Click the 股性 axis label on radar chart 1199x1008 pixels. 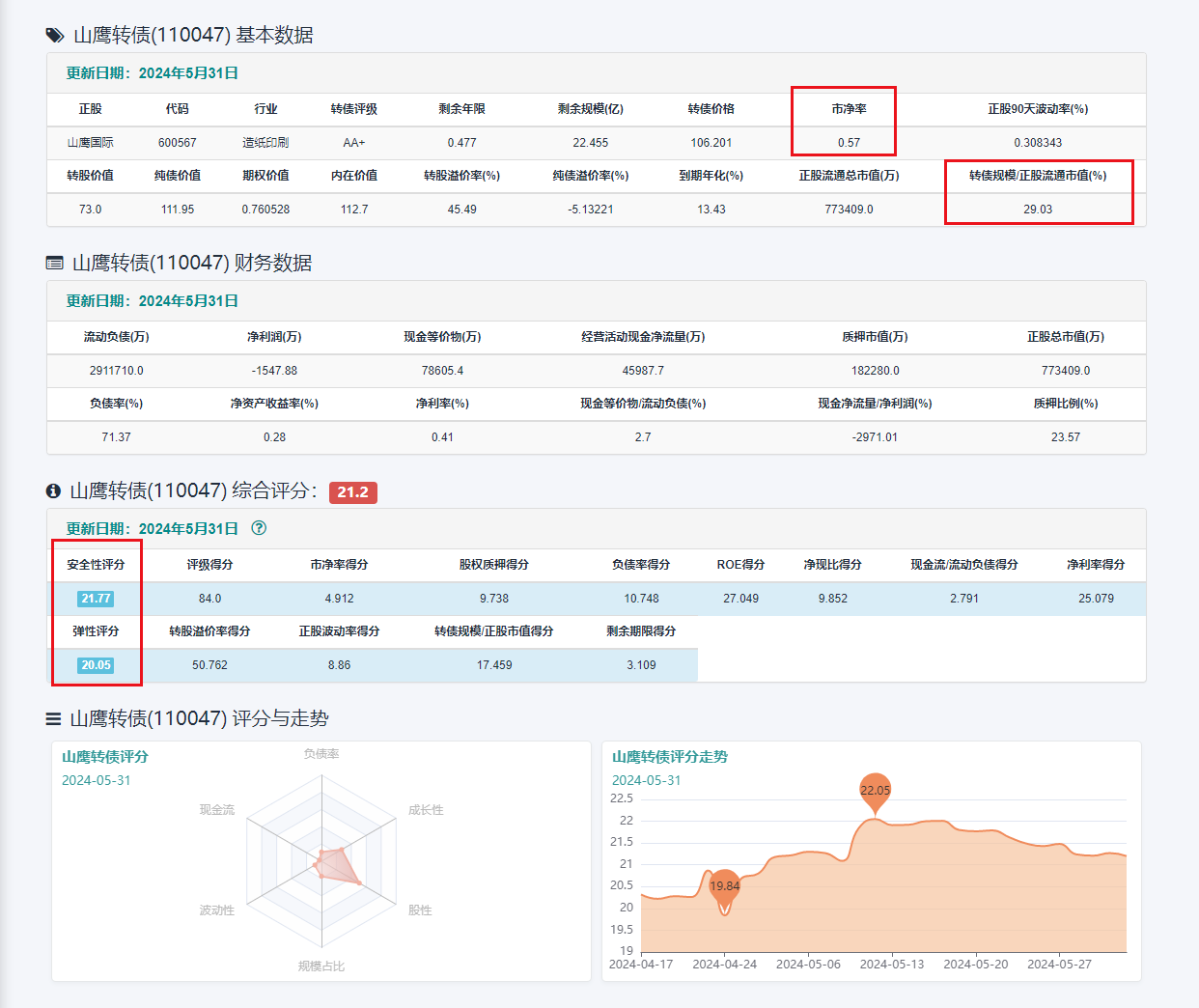(420, 910)
